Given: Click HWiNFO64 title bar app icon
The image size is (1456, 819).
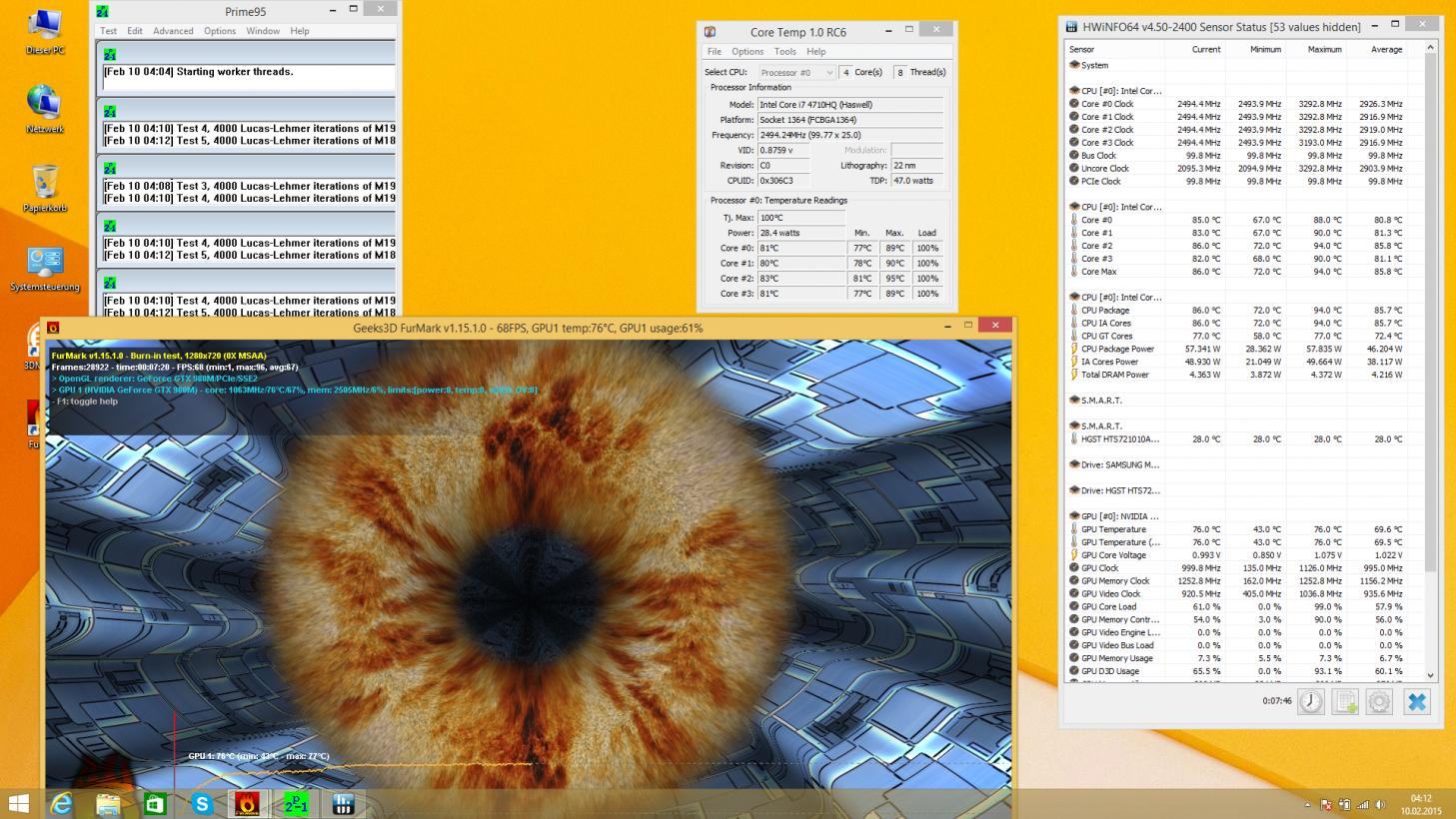Looking at the screenshot, I should coord(1072,27).
